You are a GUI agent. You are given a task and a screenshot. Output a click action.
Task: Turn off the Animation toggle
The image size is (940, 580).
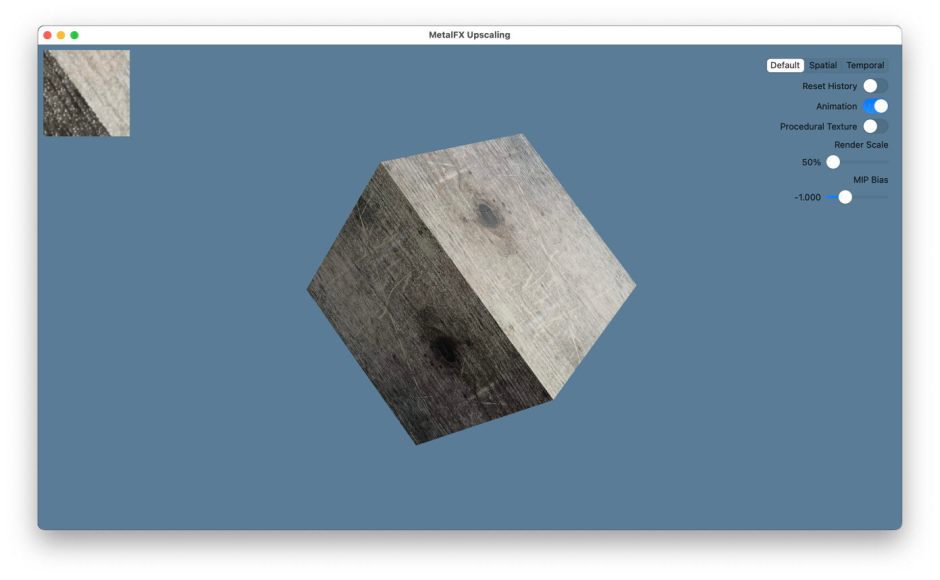pos(875,106)
